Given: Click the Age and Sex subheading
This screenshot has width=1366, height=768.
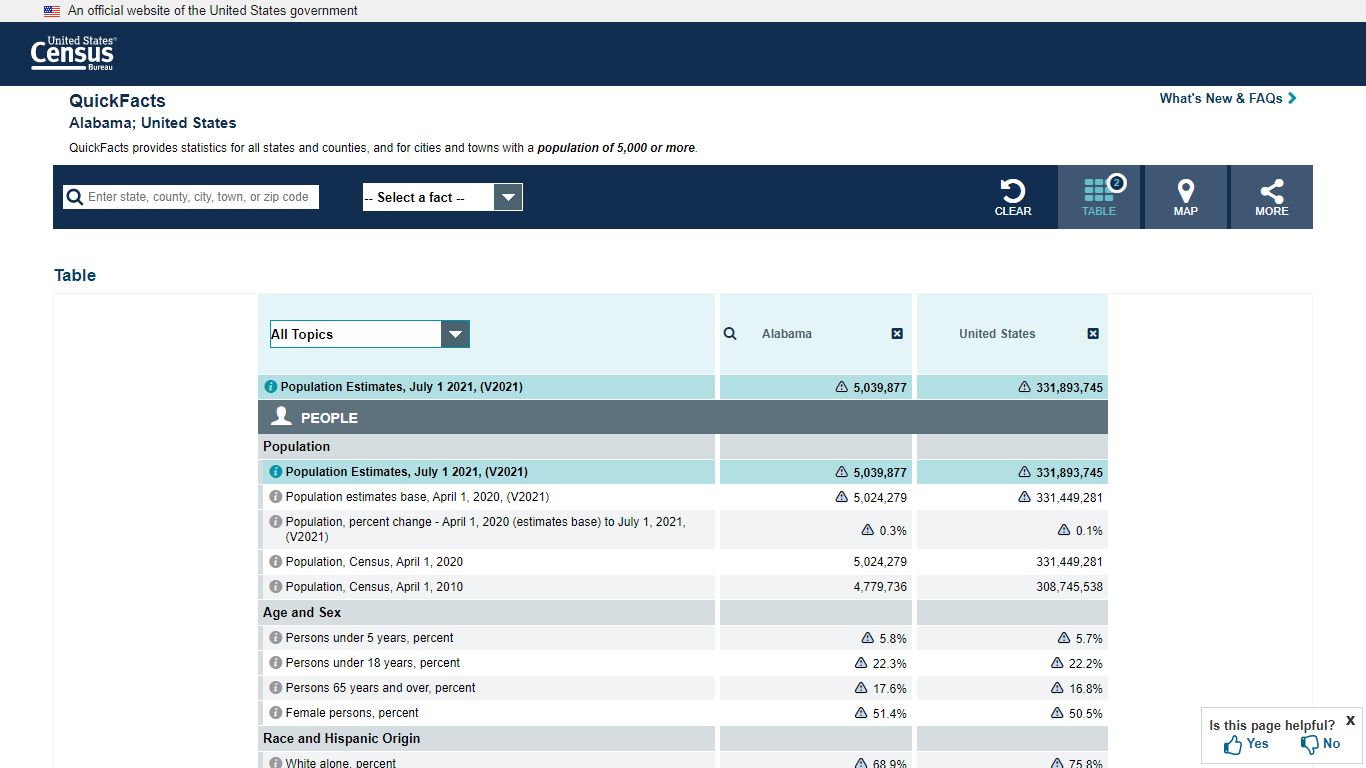Looking at the screenshot, I should coord(302,613).
